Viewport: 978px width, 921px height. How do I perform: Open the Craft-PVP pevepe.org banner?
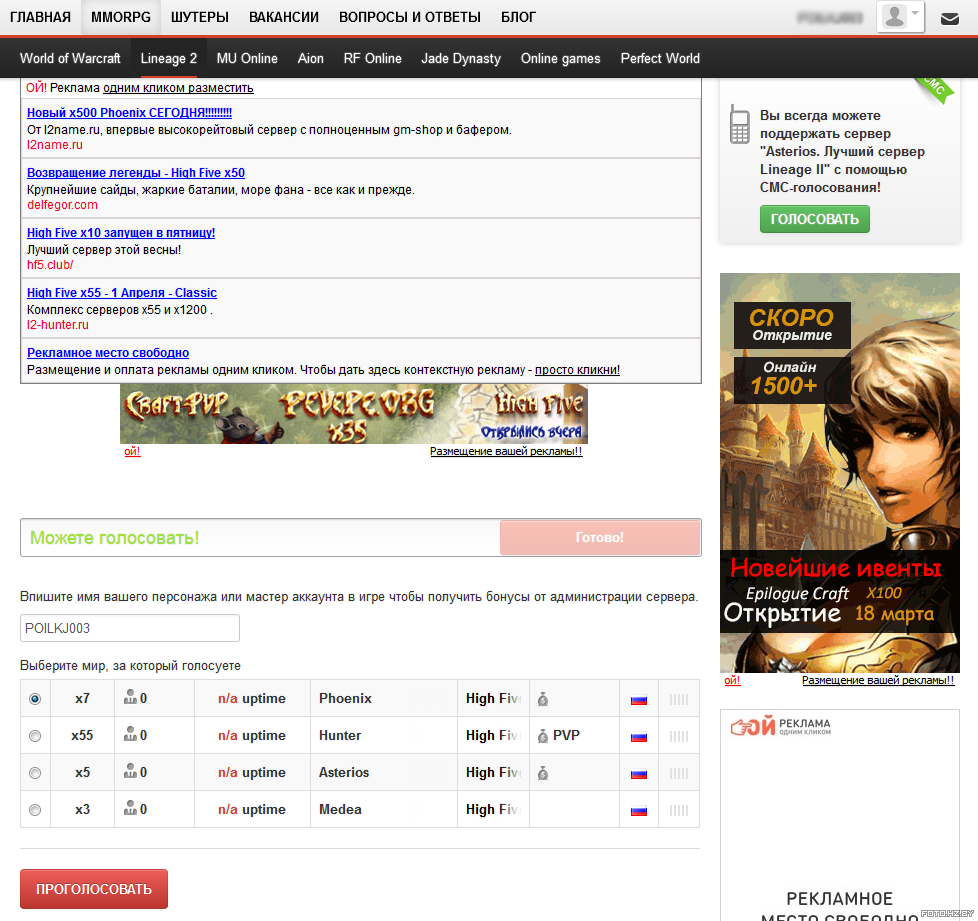[354, 414]
